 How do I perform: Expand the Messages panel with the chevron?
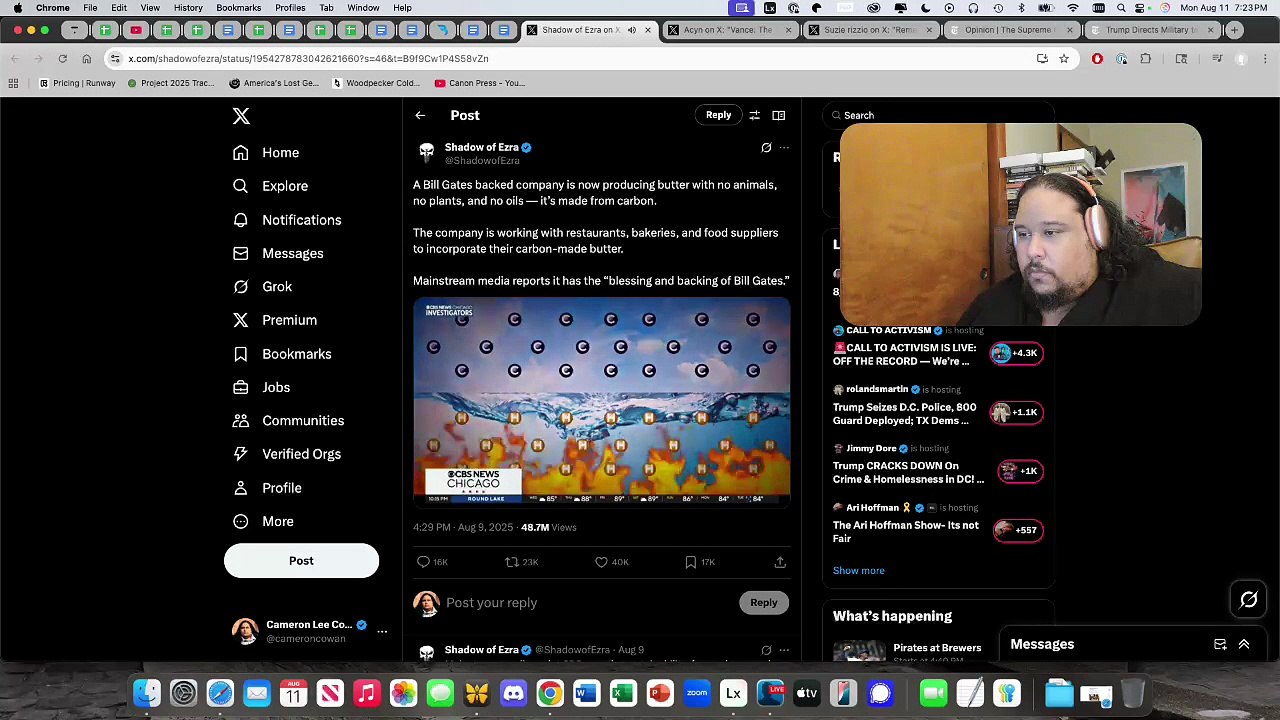click(1244, 645)
